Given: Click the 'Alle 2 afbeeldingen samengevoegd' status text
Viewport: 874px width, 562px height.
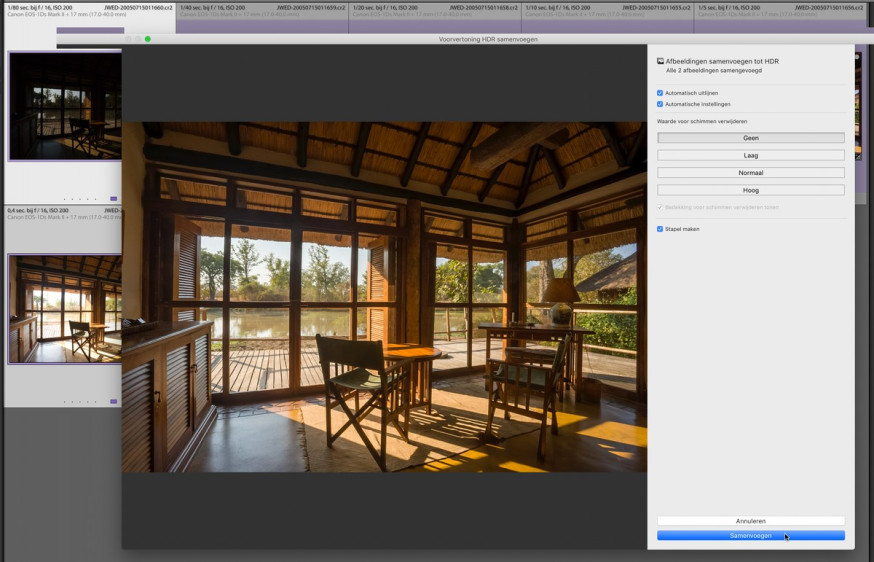Looking at the screenshot, I should [714, 71].
